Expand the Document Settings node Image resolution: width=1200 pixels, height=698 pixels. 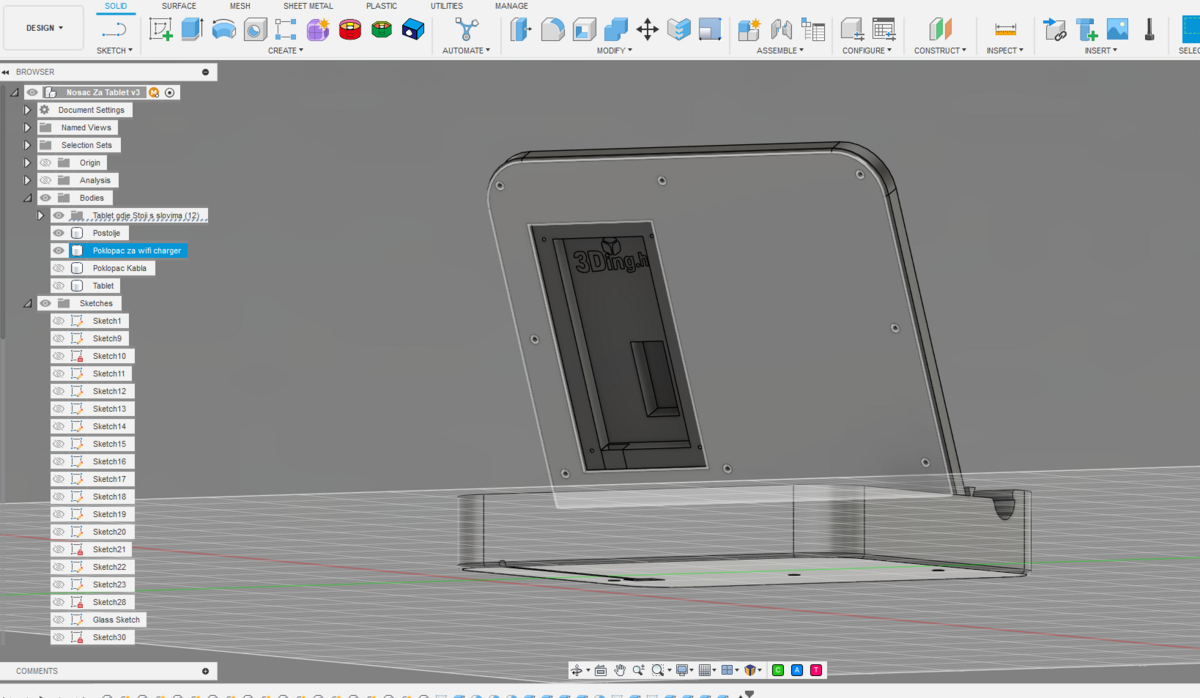click(28, 110)
